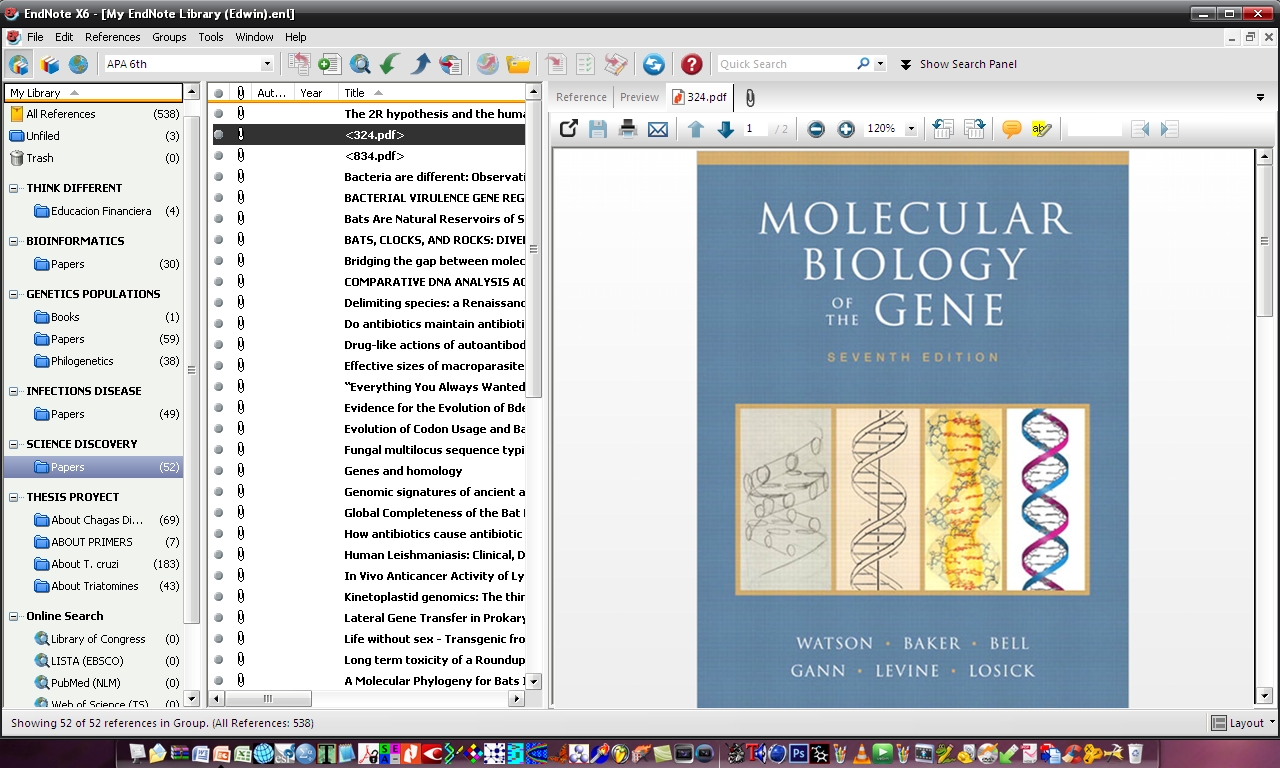The width and height of the screenshot is (1280, 768).
Task: Open the File menu
Action: pyautogui.click(x=35, y=37)
